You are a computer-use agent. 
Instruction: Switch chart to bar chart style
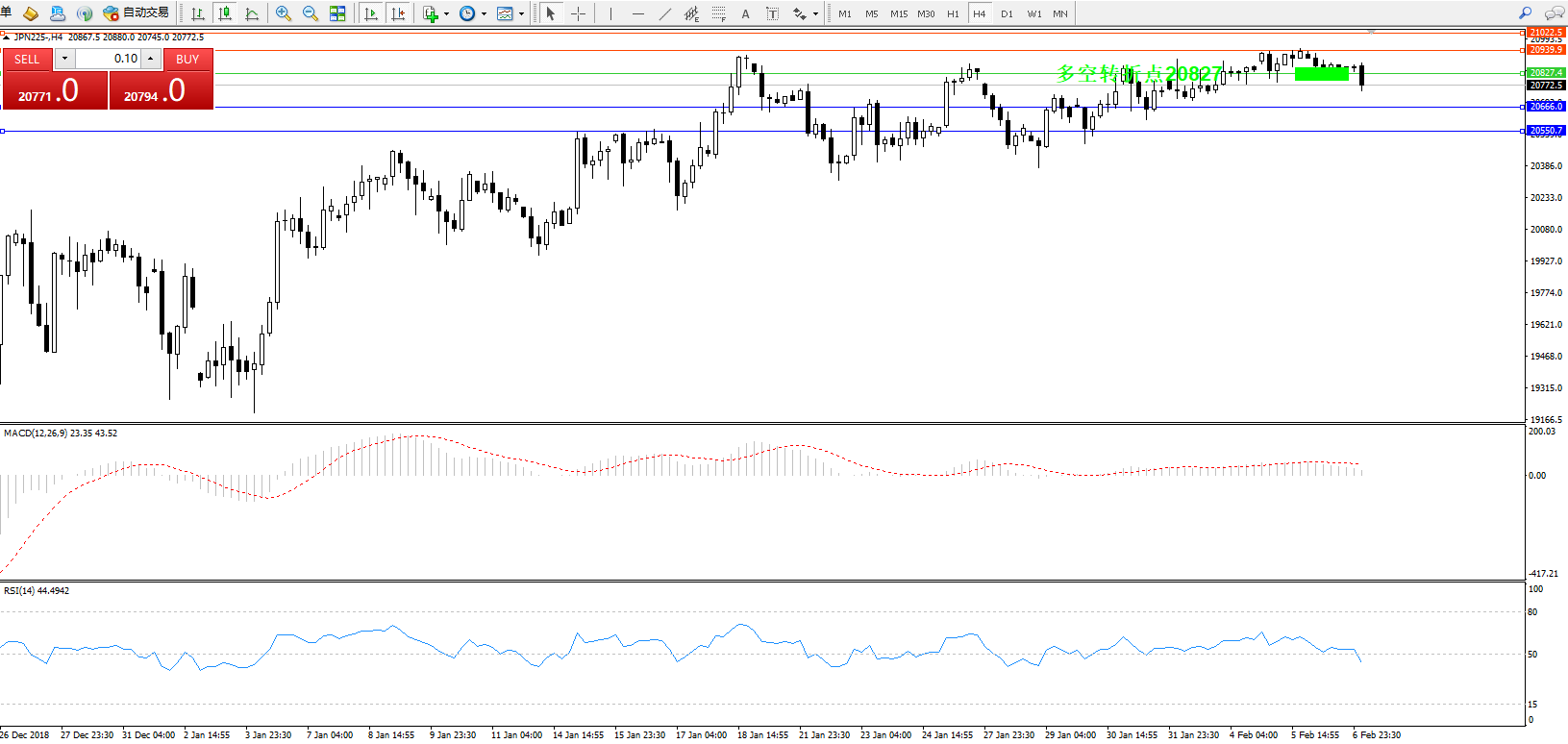point(198,13)
